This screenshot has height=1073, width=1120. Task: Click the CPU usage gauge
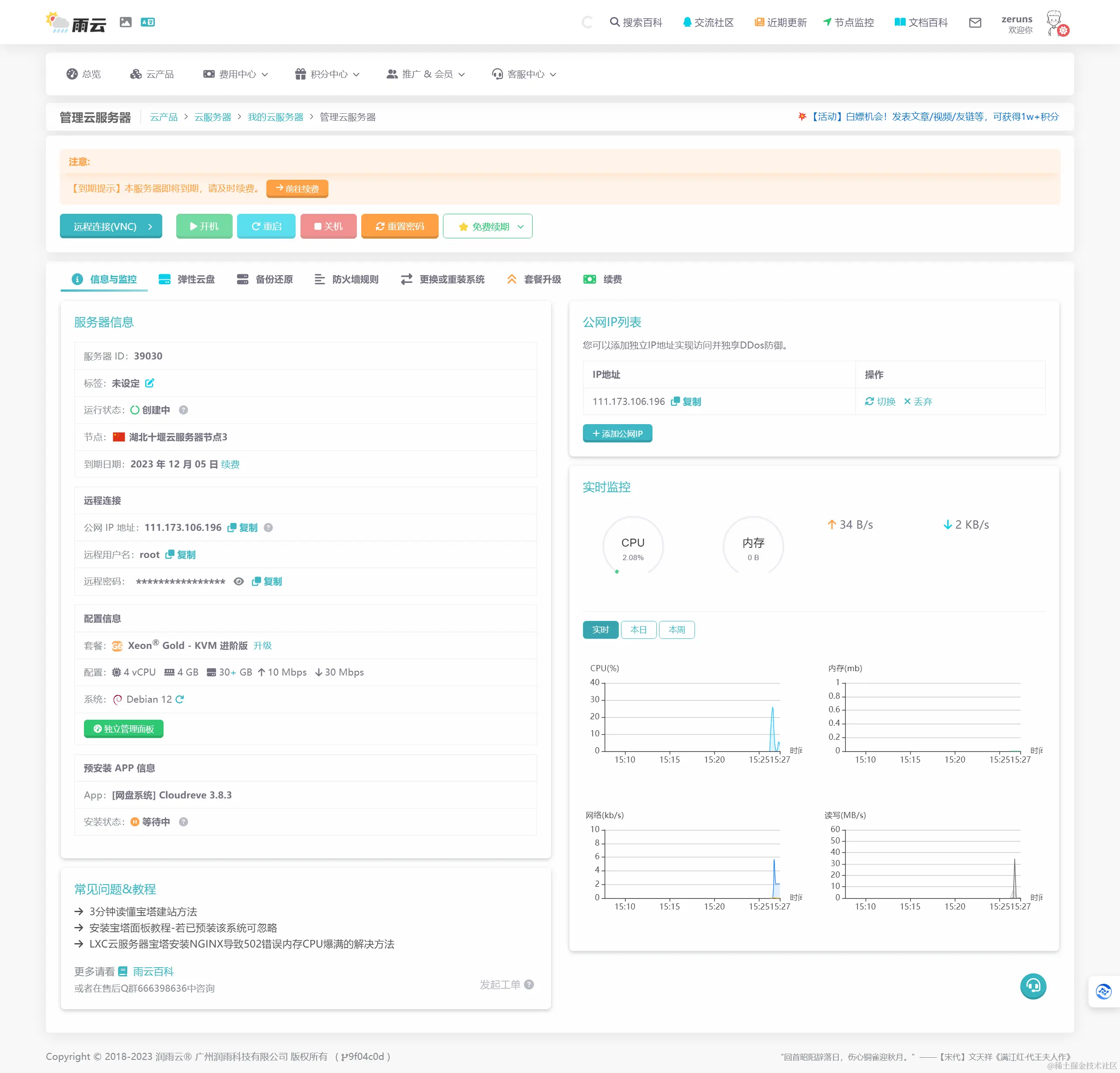point(632,547)
